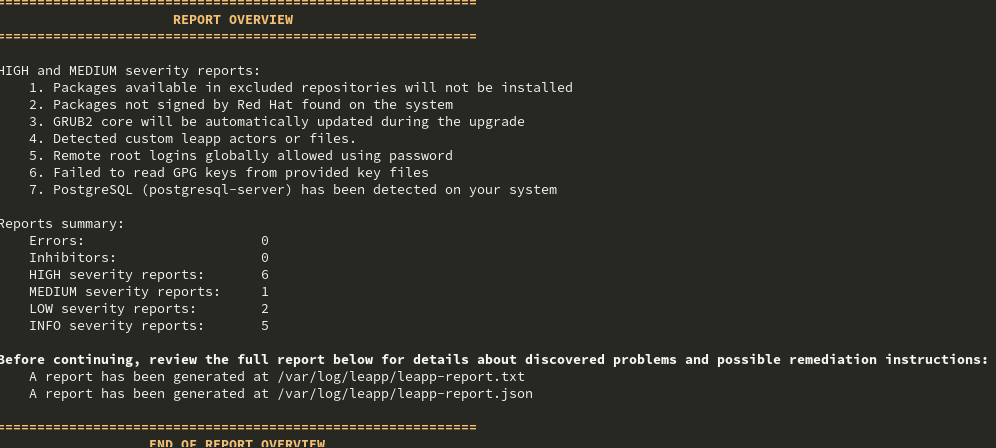The width and height of the screenshot is (996, 448).
Task: Click the failed GPG keys report line
Action: (x=229, y=173)
